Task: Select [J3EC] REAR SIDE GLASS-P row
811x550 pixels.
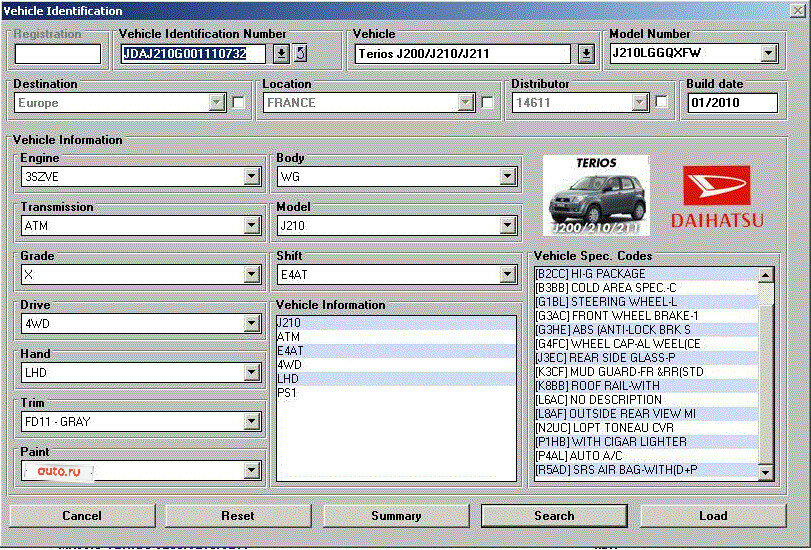Action: click(647, 358)
